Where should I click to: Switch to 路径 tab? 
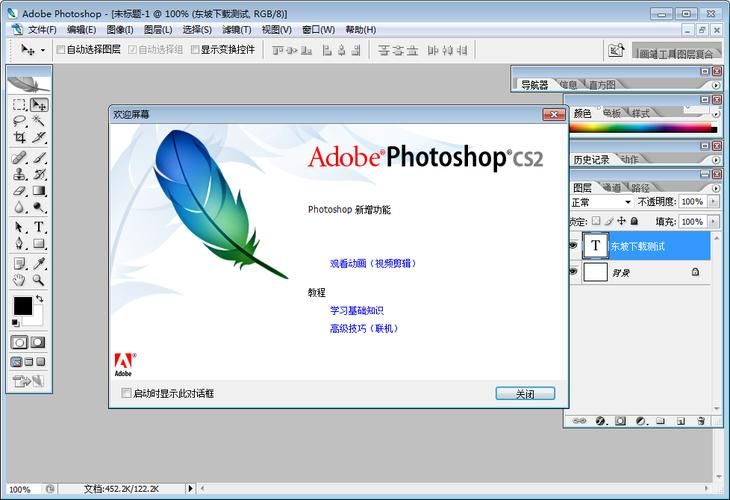pos(640,188)
